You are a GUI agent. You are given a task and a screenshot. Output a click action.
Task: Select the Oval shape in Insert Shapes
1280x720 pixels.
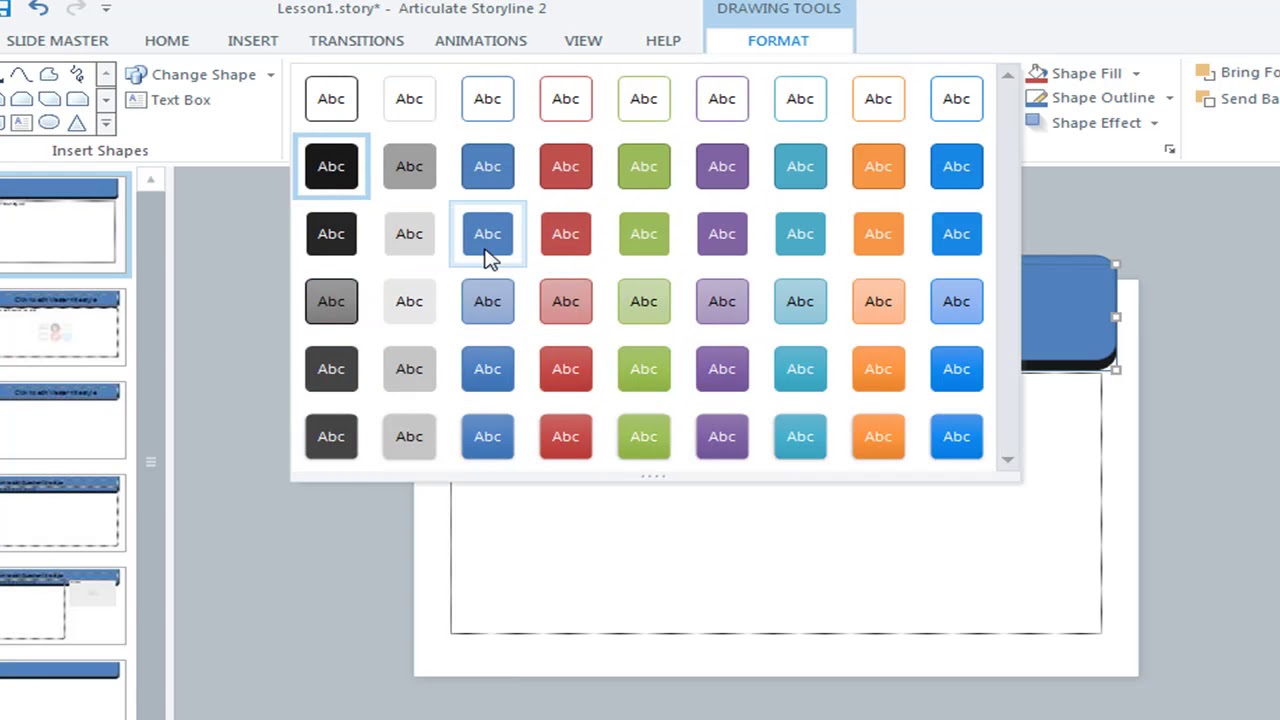(x=49, y=122)
